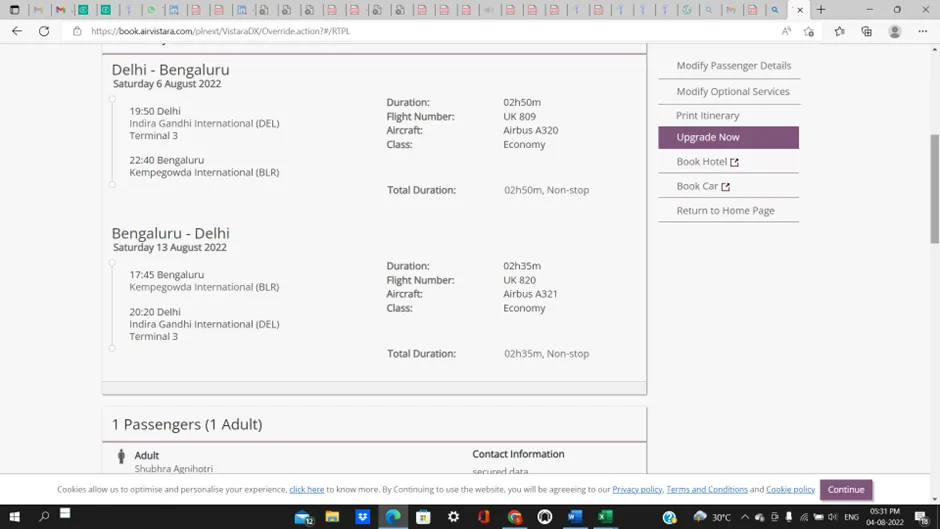940x529 pixels.
Task: Select flight number 'UK 820'
Action: (519, 280)
